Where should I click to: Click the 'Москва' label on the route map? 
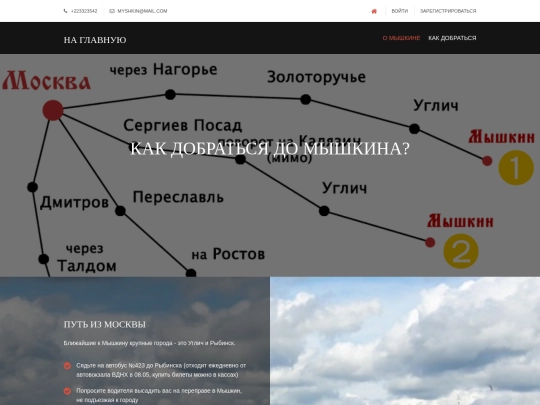point(46,81)
